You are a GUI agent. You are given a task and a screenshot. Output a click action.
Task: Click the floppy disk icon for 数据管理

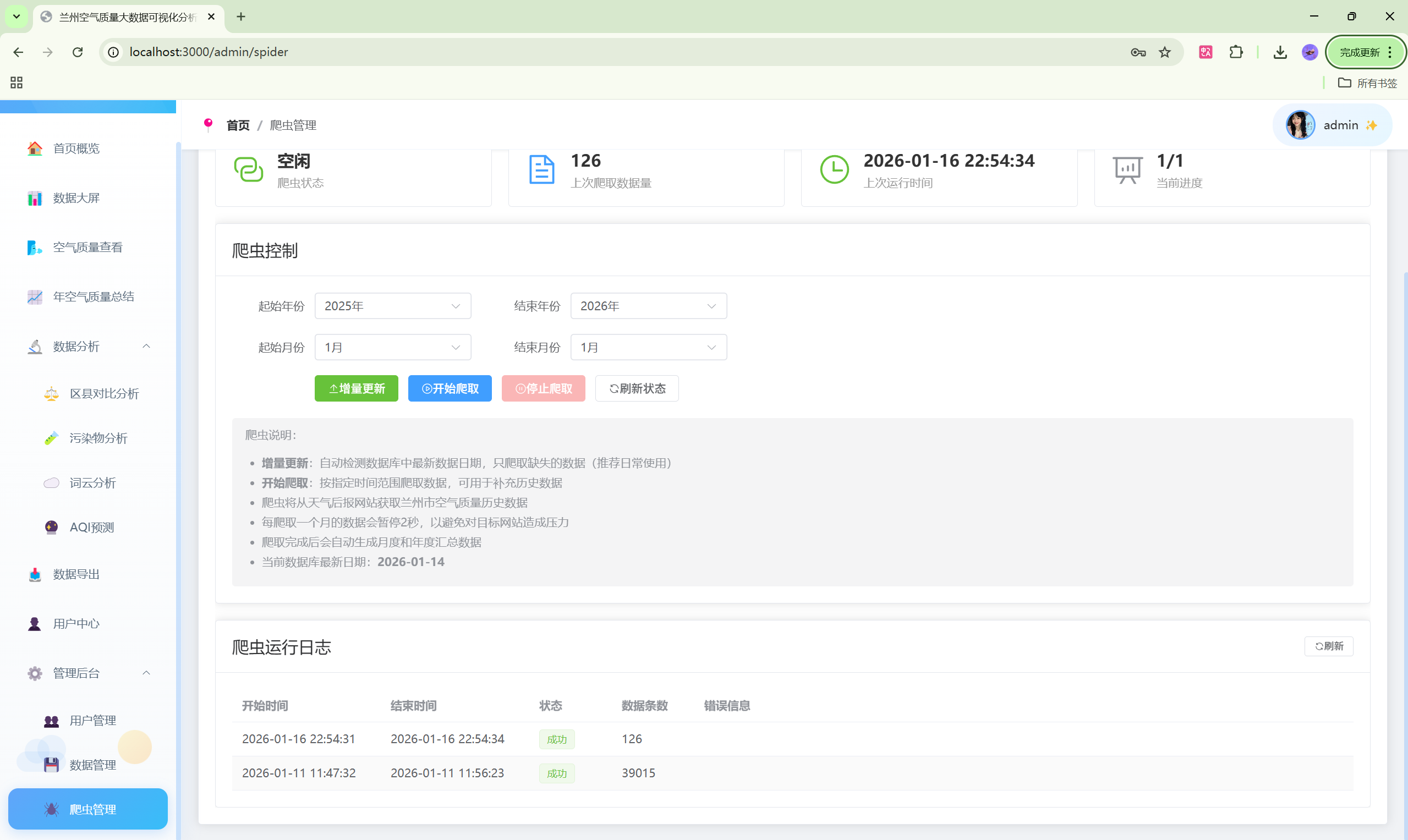tap(52, 765)
